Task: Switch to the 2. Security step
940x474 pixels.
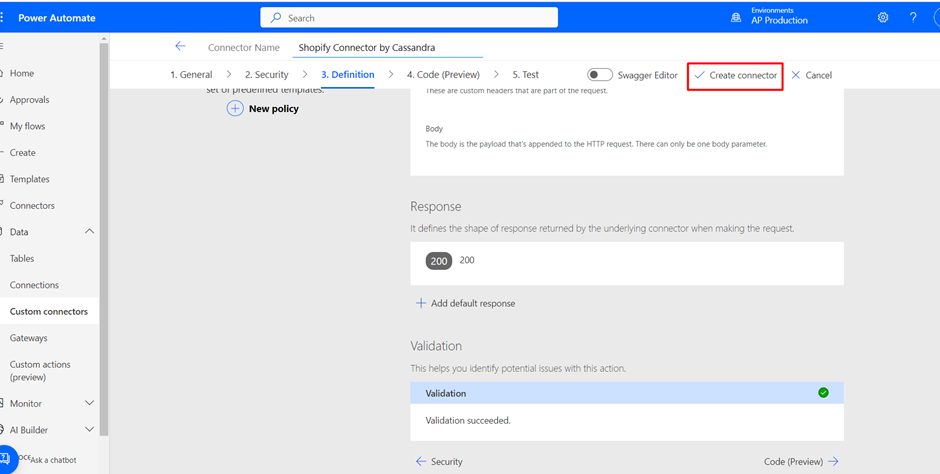Action: coord(266,75)
